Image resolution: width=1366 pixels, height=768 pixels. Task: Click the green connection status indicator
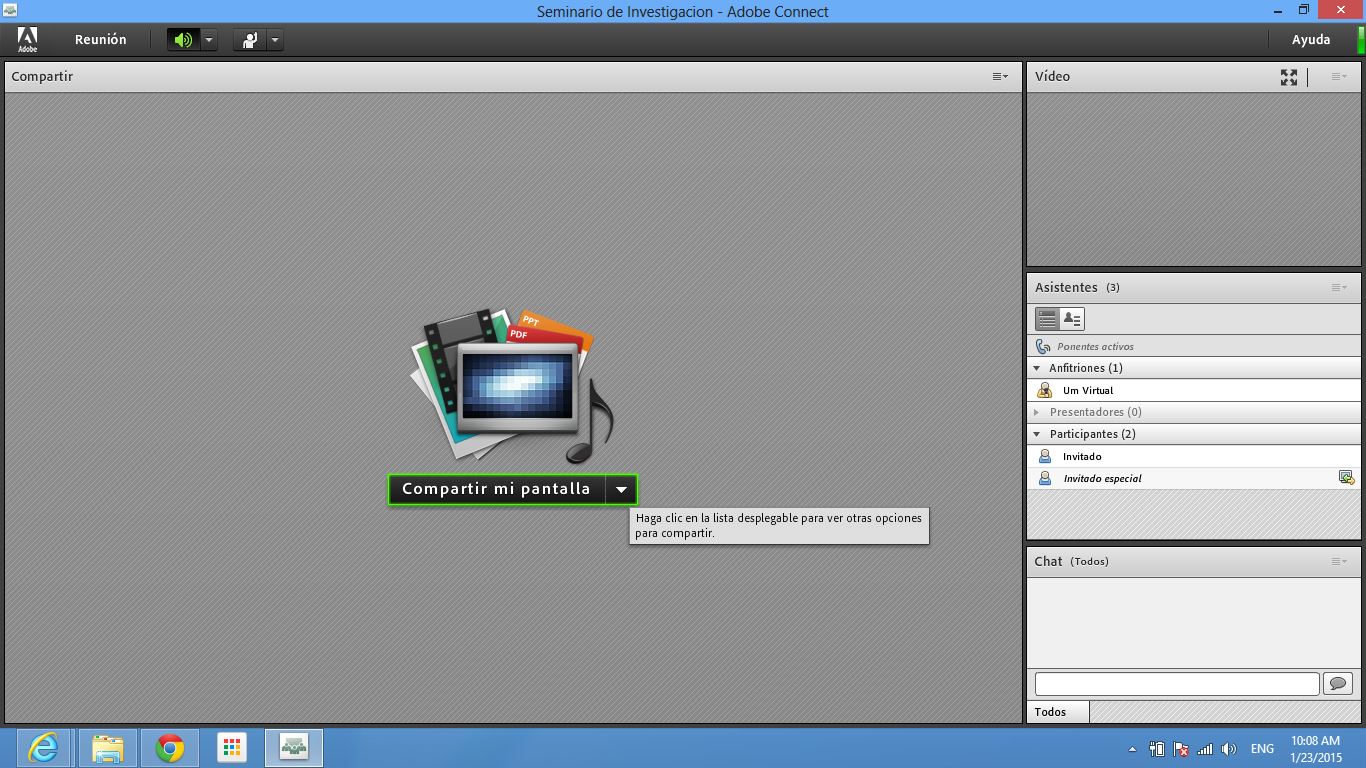coord(1361,40)
